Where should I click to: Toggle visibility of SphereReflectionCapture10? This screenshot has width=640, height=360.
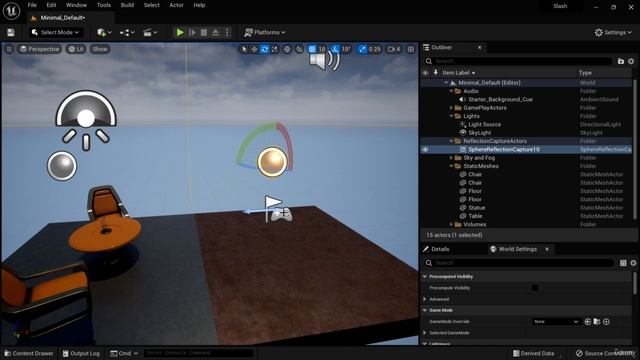[425, 149]
